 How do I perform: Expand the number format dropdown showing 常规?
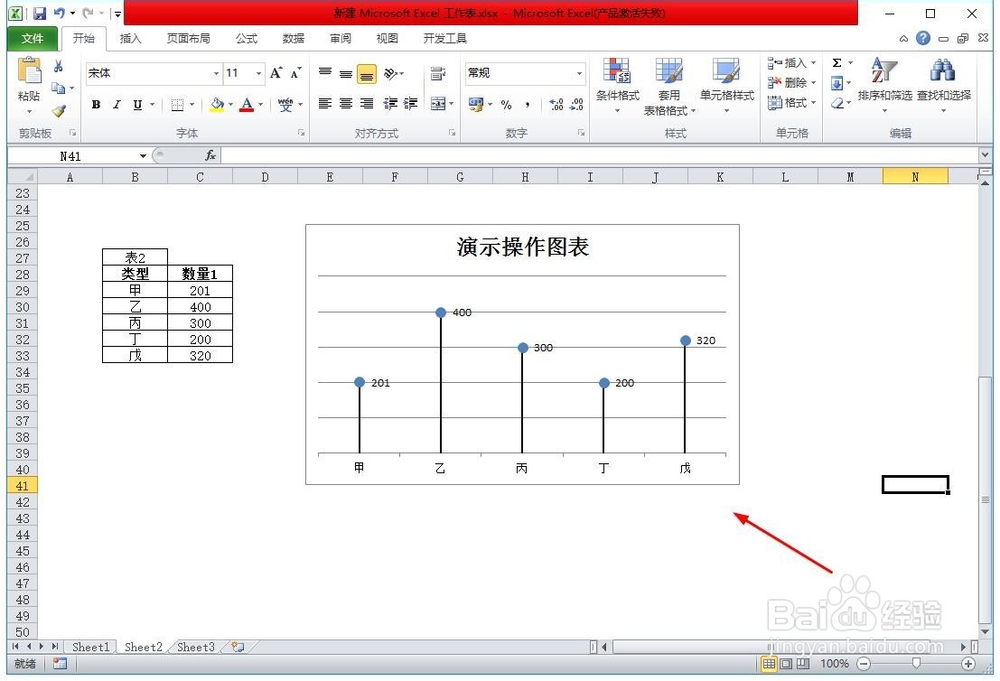tap(580, 73)
